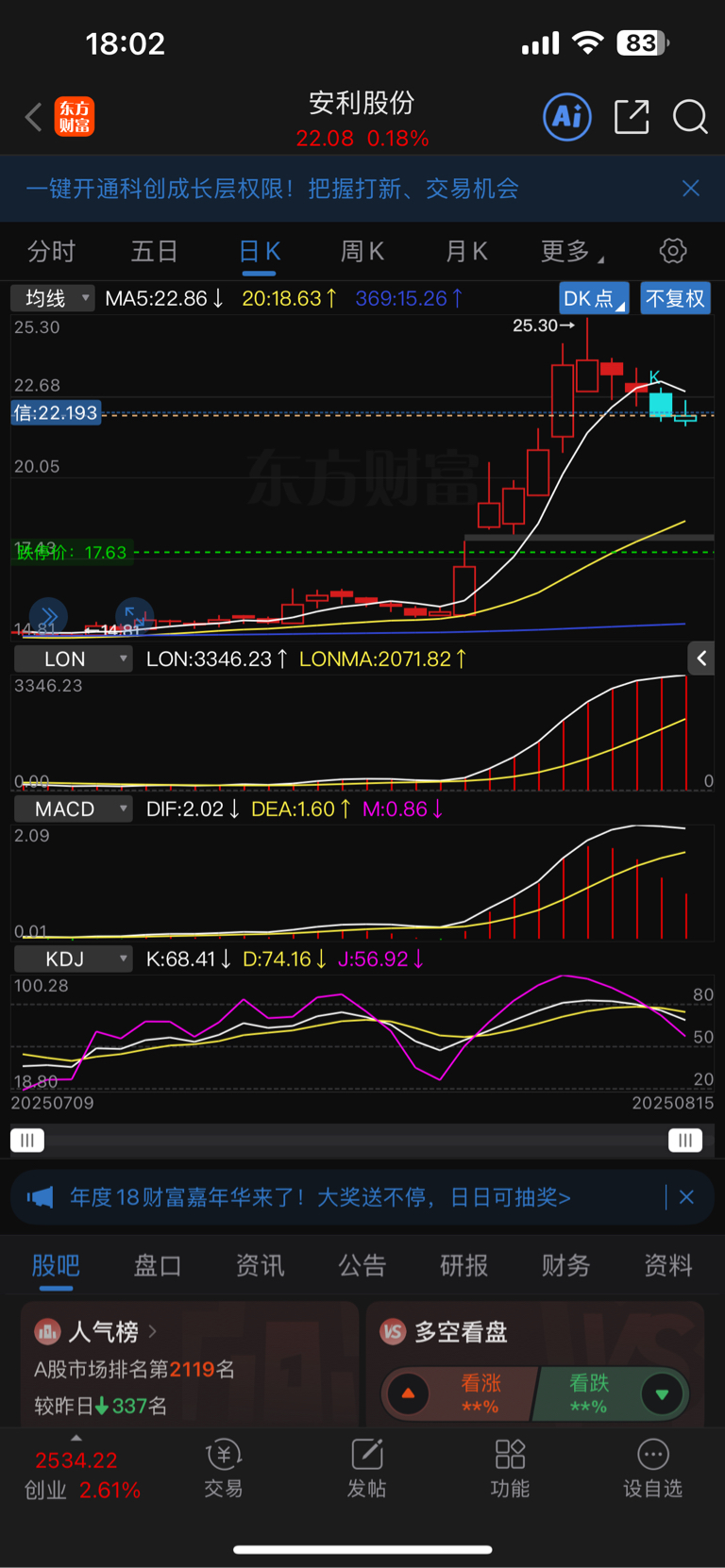
Task: Open the LON indicator dropdown
Action: [73, 659]
